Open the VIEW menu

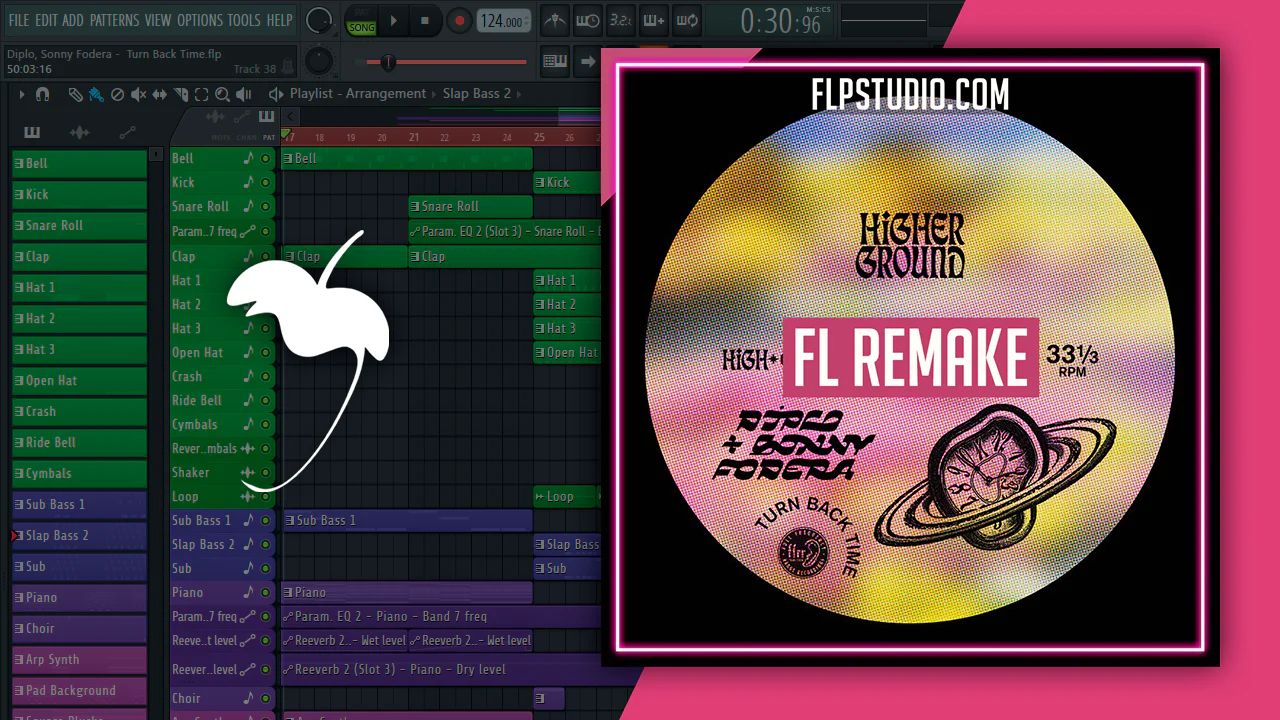(x=158, y=20)
